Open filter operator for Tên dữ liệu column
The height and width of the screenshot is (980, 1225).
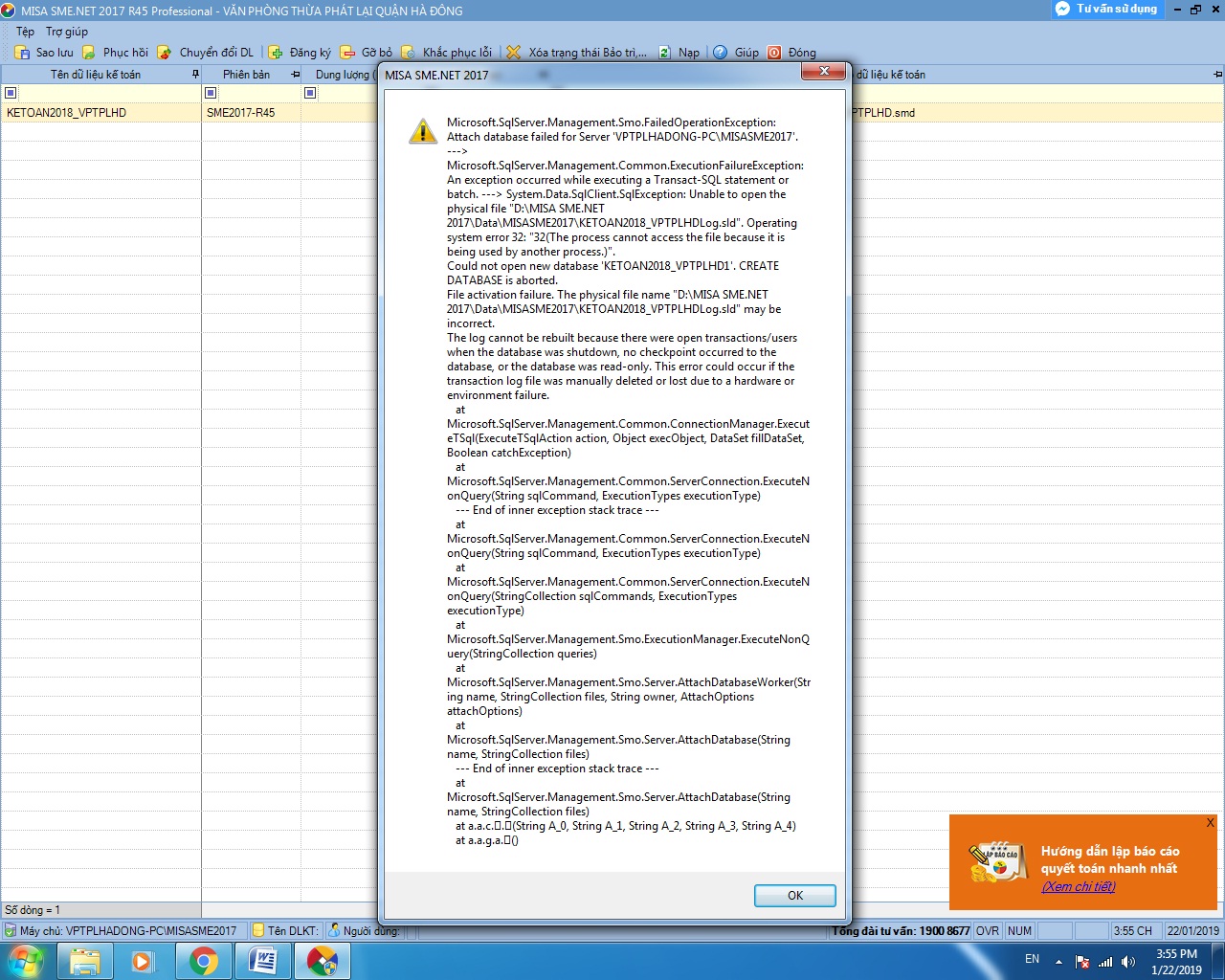click(11, 93)
